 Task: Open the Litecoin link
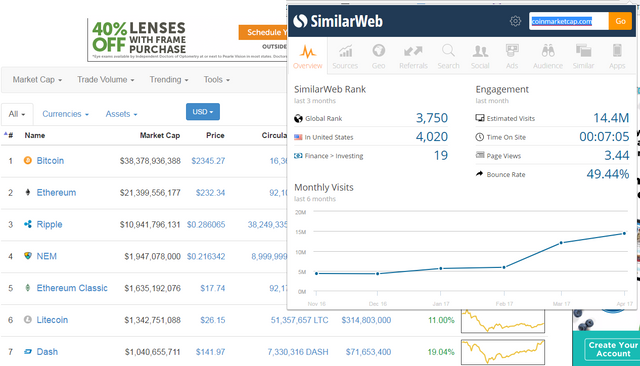[x=52, y=320]
